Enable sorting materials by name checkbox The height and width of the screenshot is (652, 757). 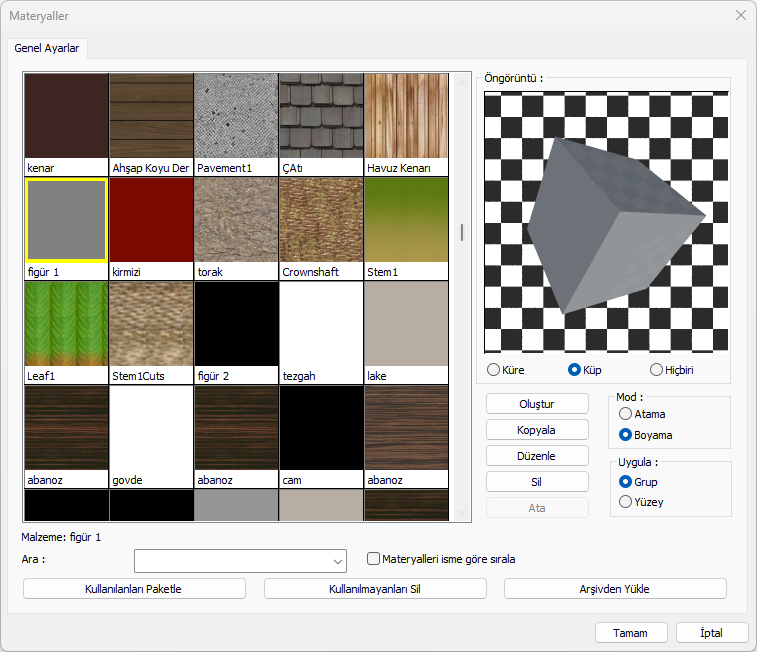374,559
